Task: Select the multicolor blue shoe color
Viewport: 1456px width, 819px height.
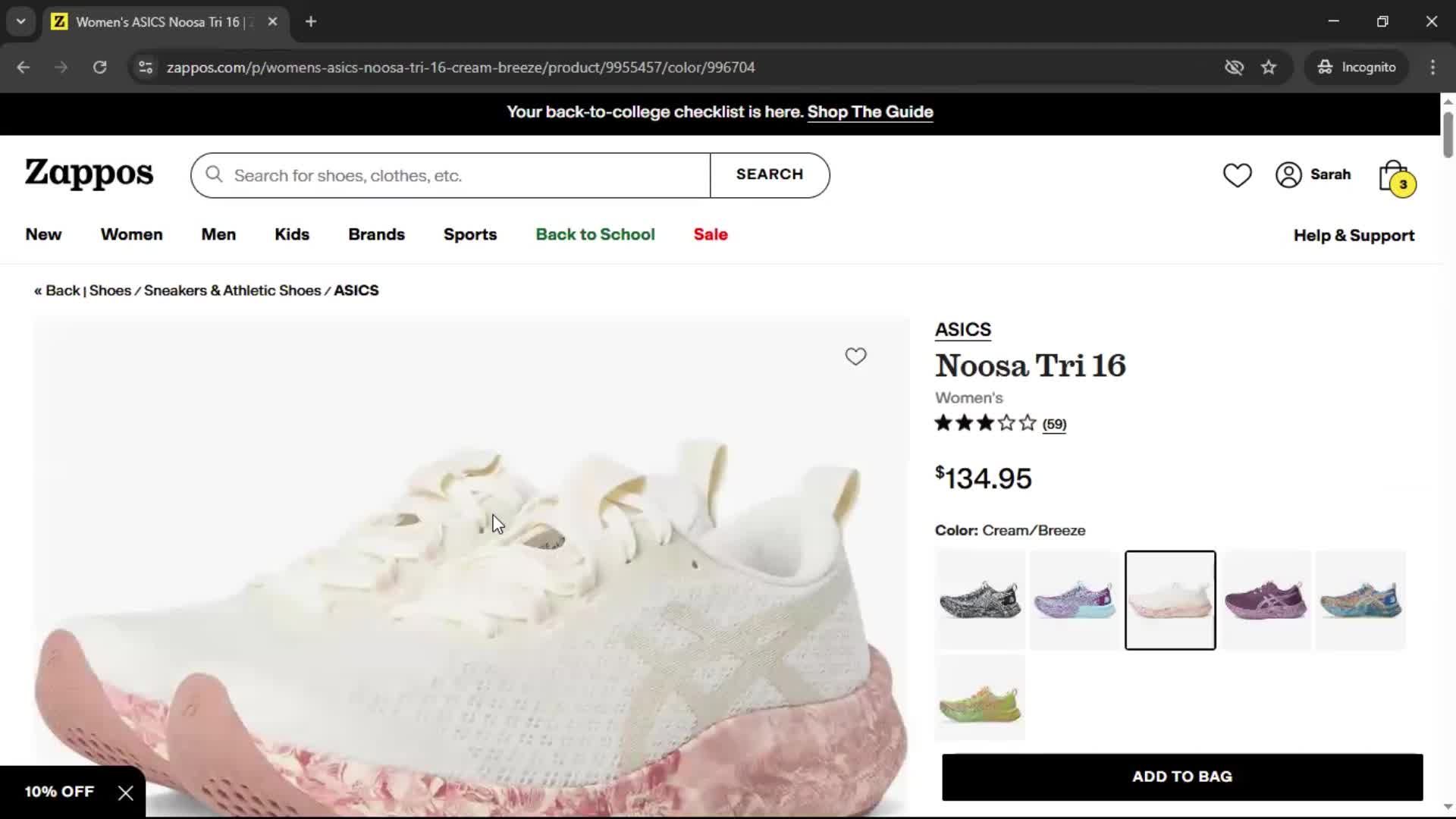Action: 1360,600
